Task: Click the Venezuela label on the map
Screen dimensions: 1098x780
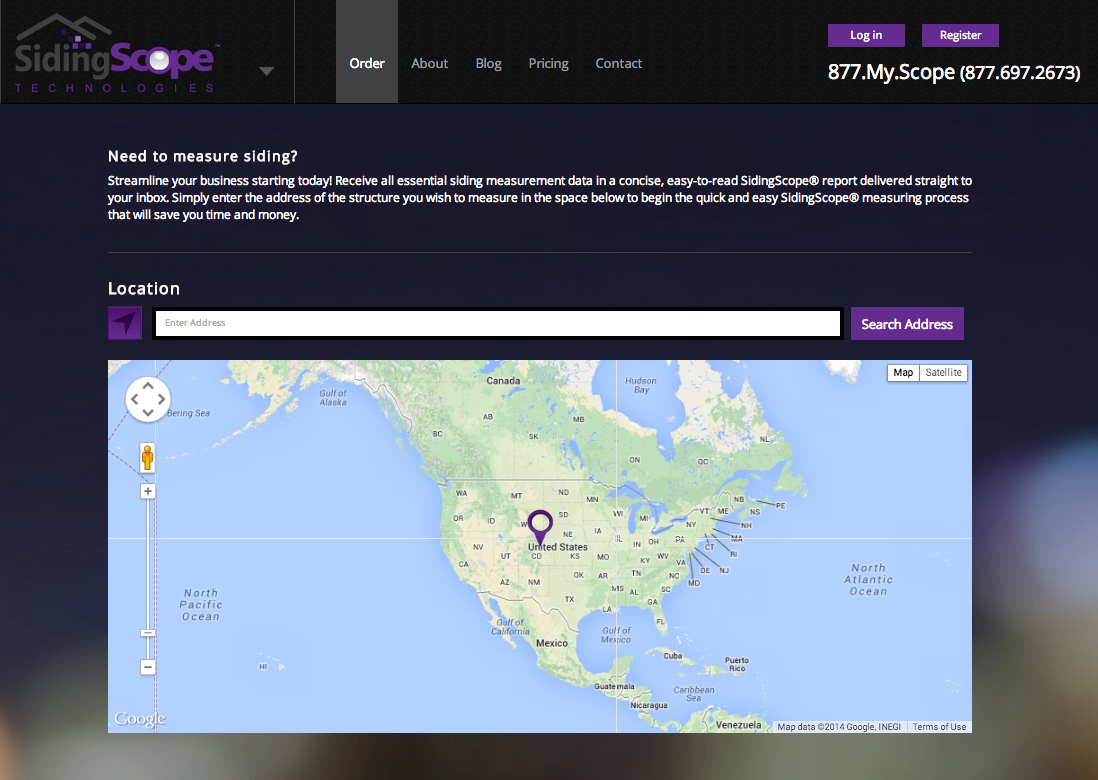Action: 738,725
